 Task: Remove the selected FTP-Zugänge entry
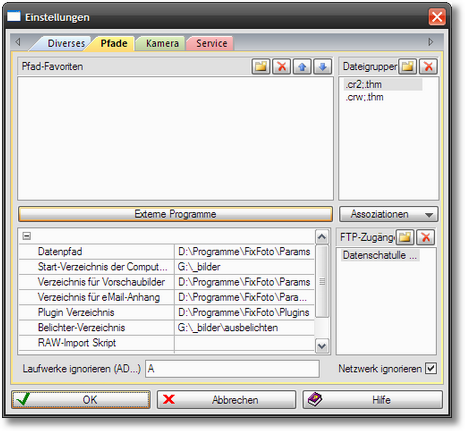[x=426, y=237]
